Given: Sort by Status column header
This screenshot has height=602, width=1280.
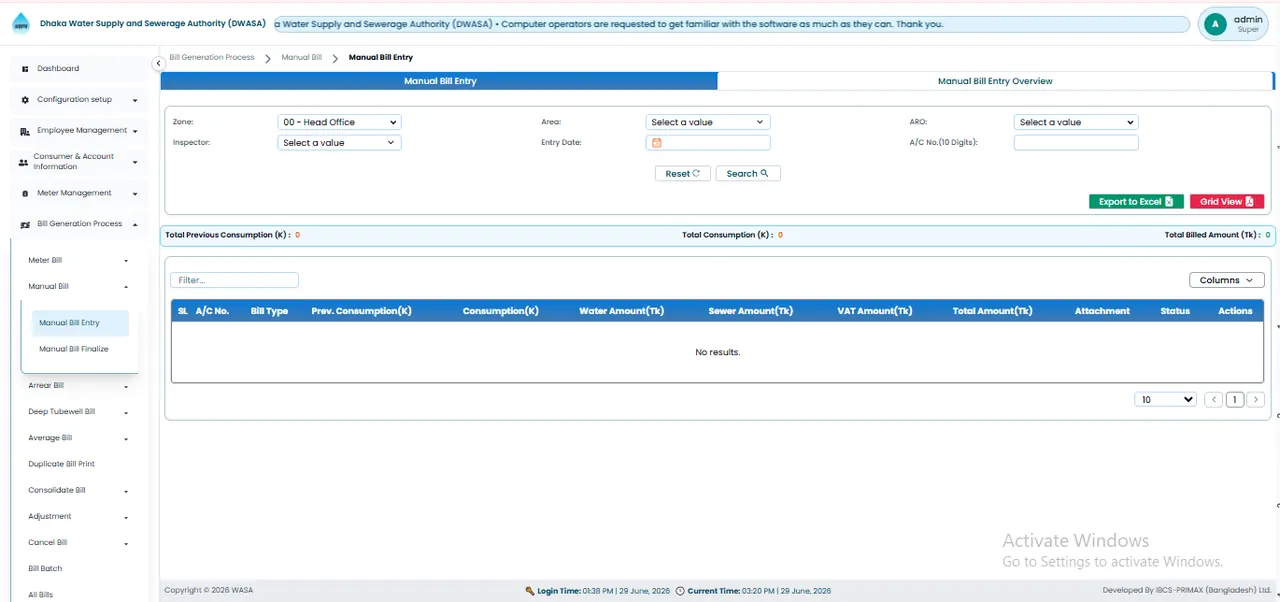Looking at the screenshot, I should coord(1175,311).
